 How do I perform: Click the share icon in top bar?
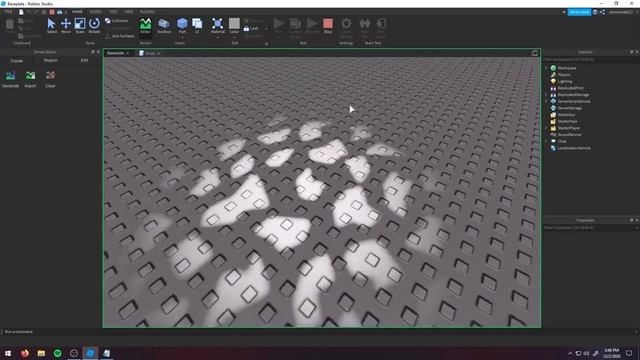(602, 12)
